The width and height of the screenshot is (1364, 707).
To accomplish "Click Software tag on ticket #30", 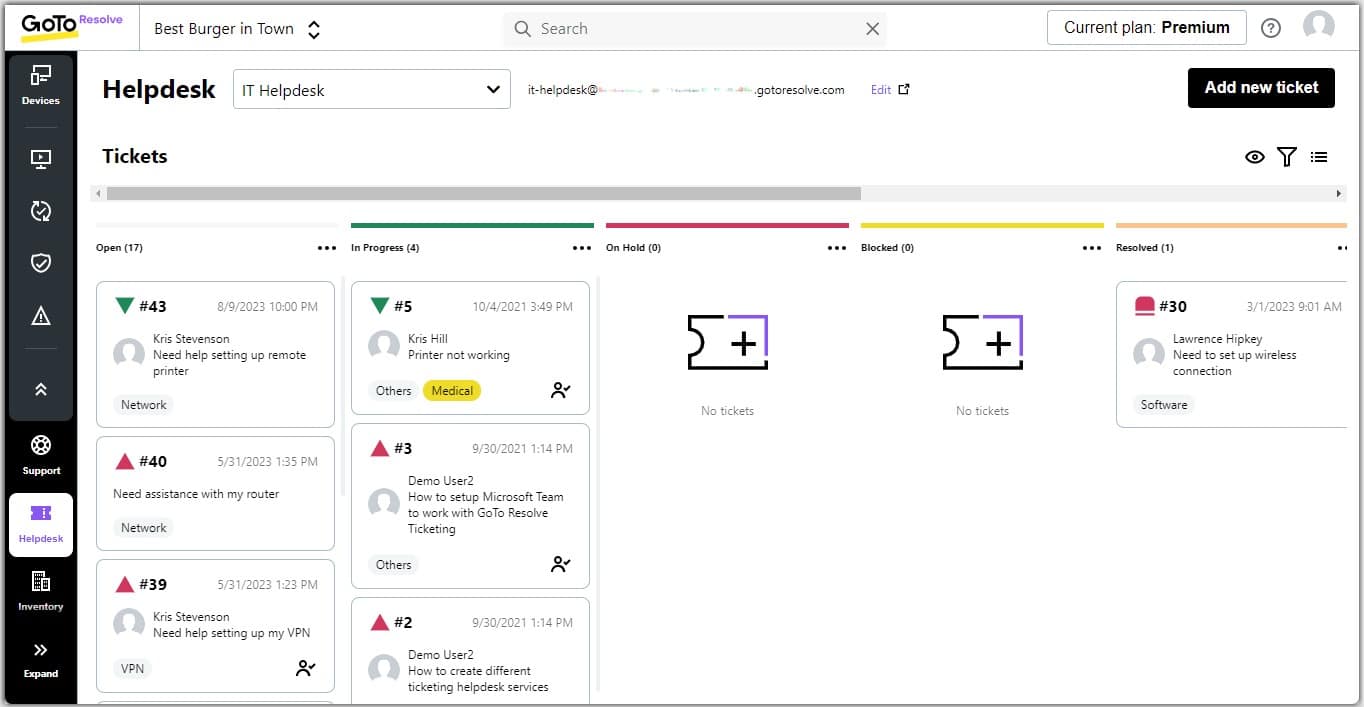I will (x=1164, y=405).
